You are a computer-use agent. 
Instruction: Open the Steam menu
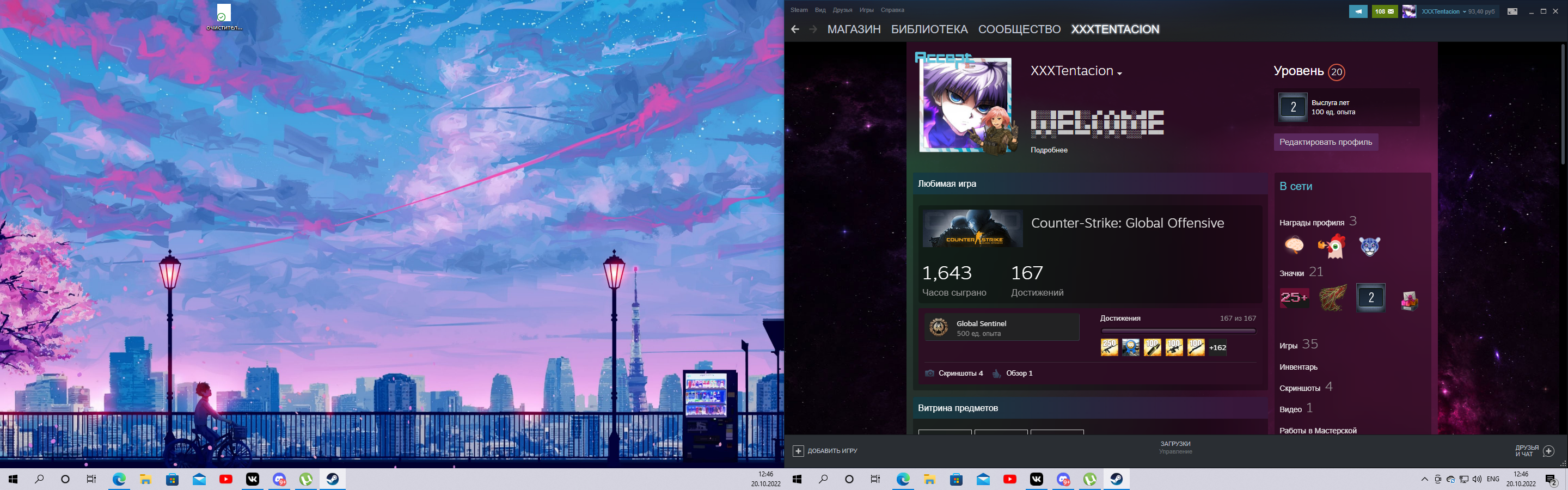coord(799,10)
